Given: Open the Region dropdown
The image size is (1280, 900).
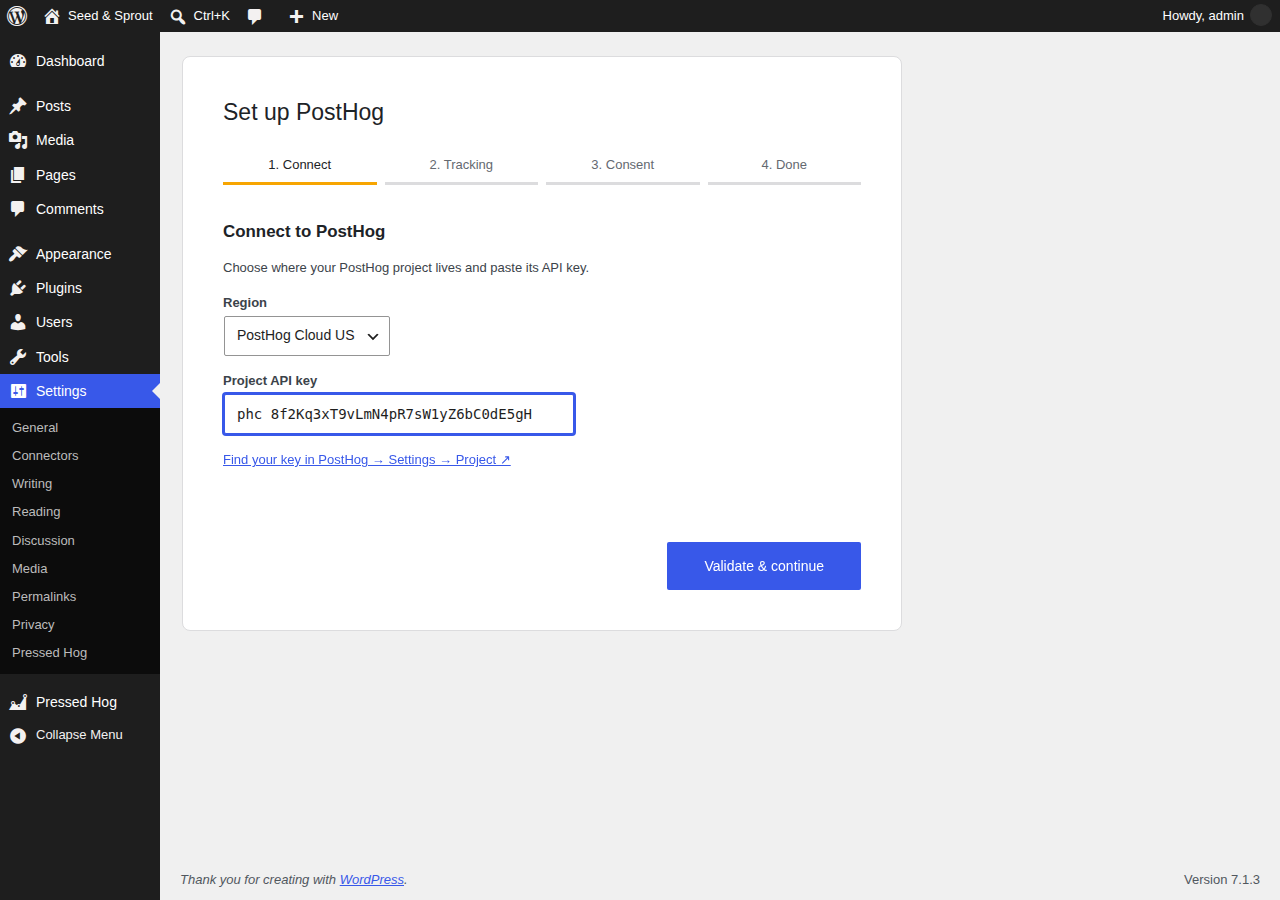Looking at the screenshot, I should (307, 336).
